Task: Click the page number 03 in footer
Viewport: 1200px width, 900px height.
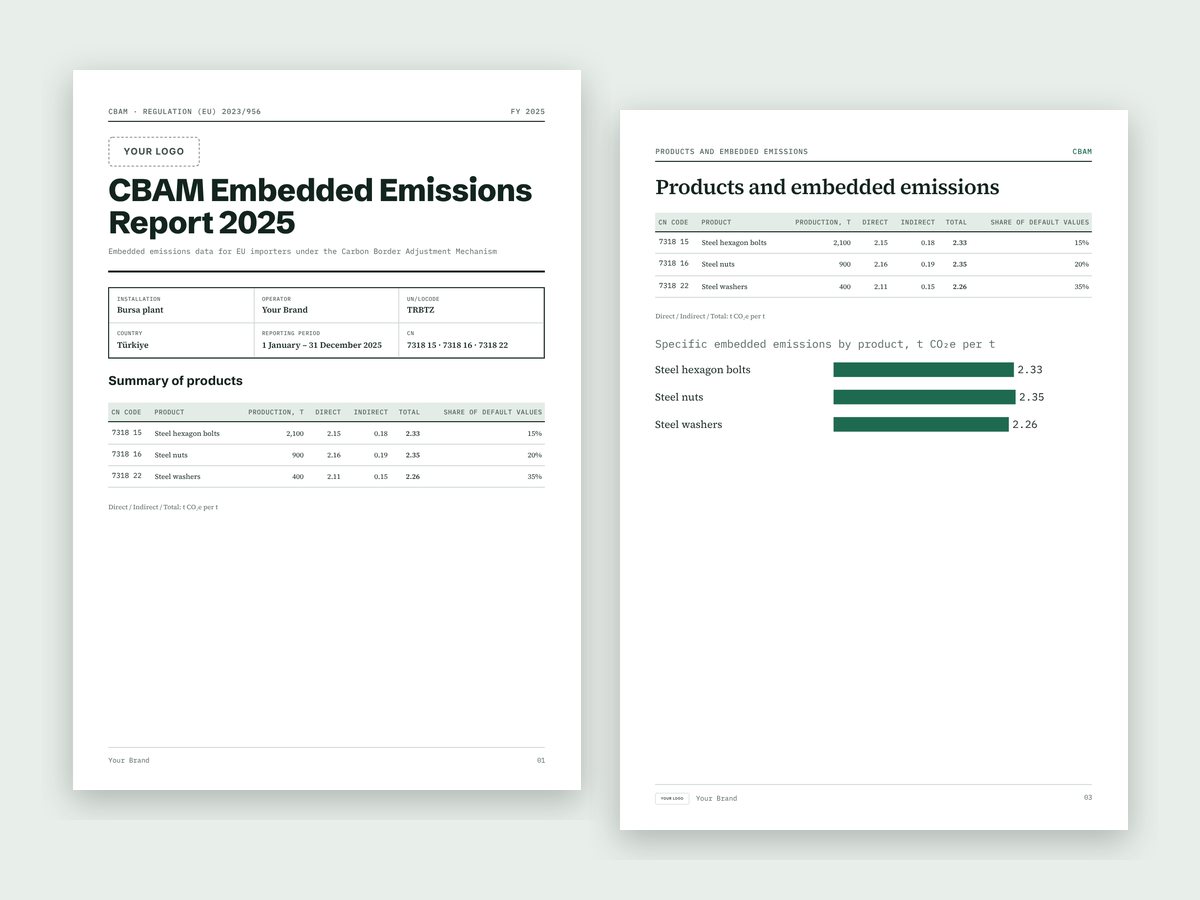Action: coord(1087,797)
